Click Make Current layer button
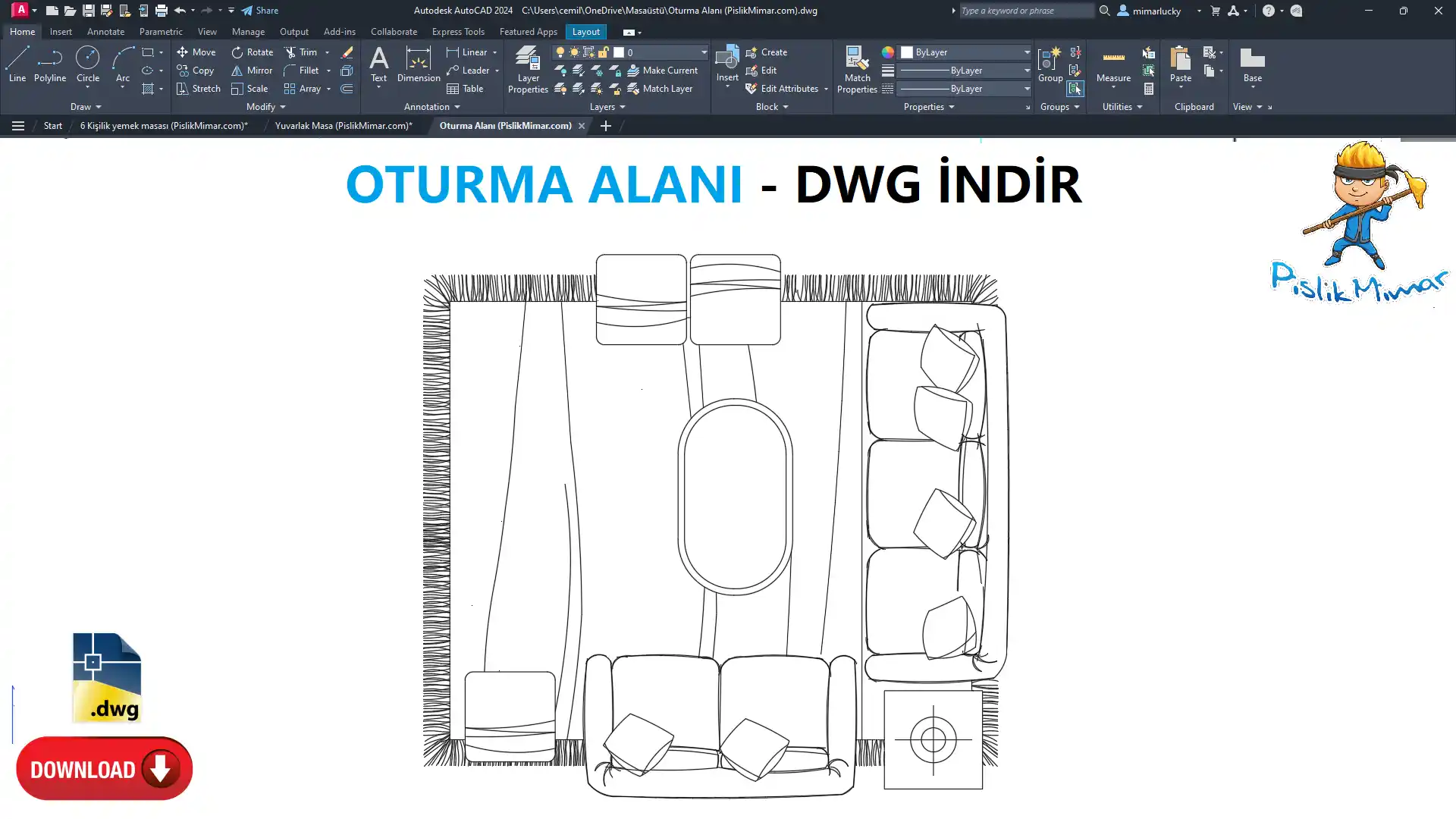1456x819 pixels. [662, 71]
